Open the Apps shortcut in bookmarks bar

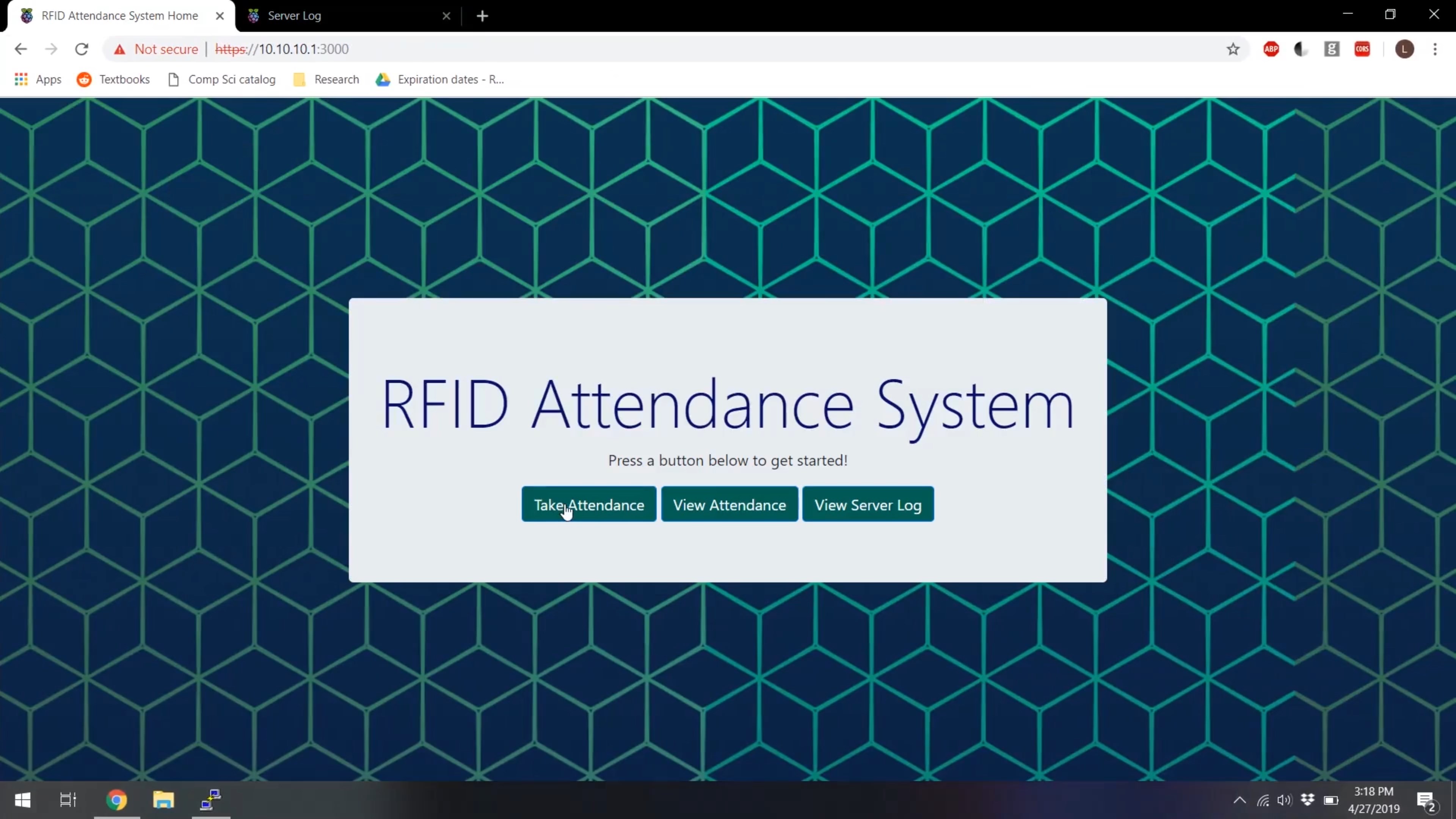(38, 79)
